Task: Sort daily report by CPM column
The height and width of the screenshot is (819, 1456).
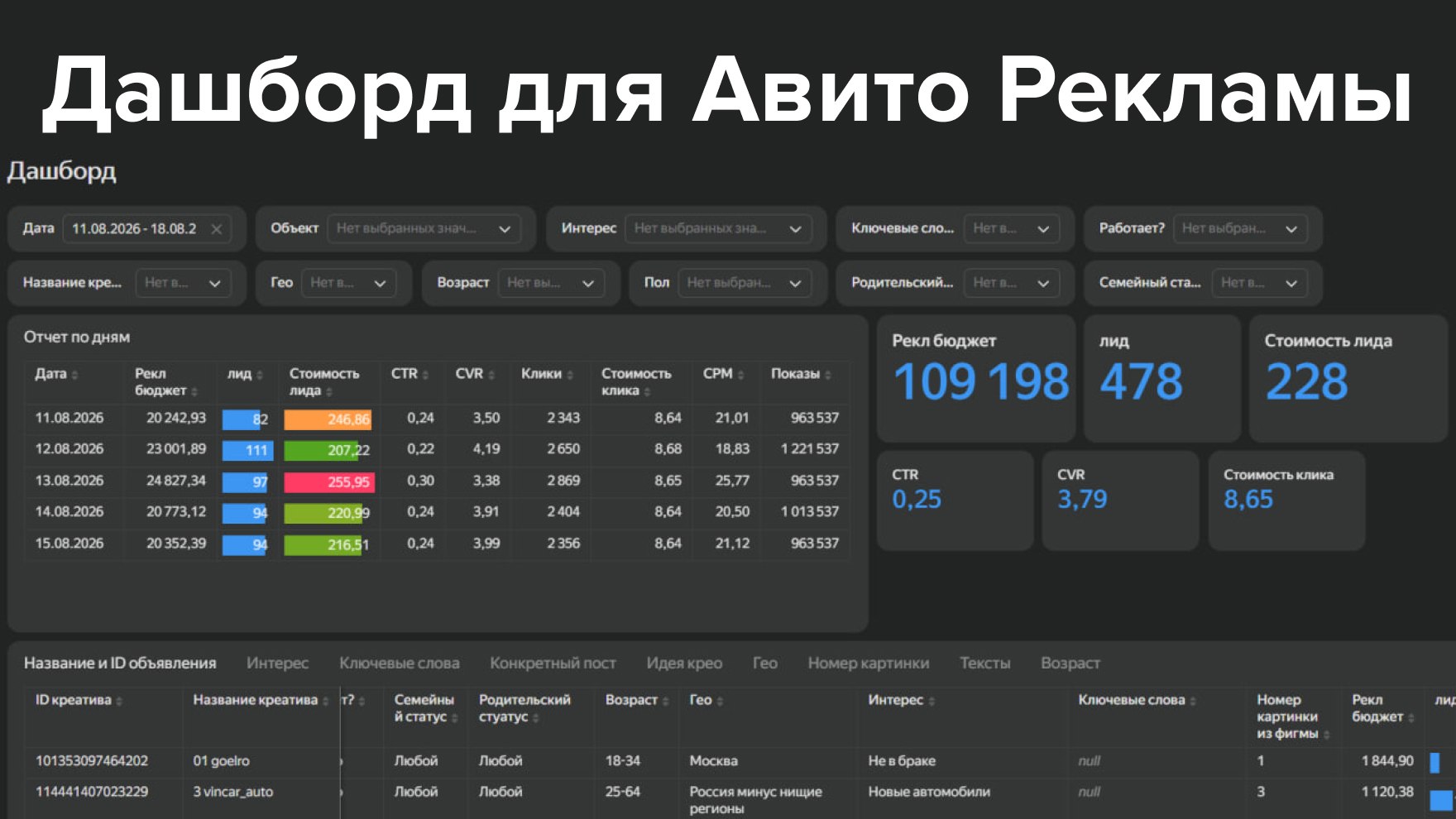Action: point(723,374)
